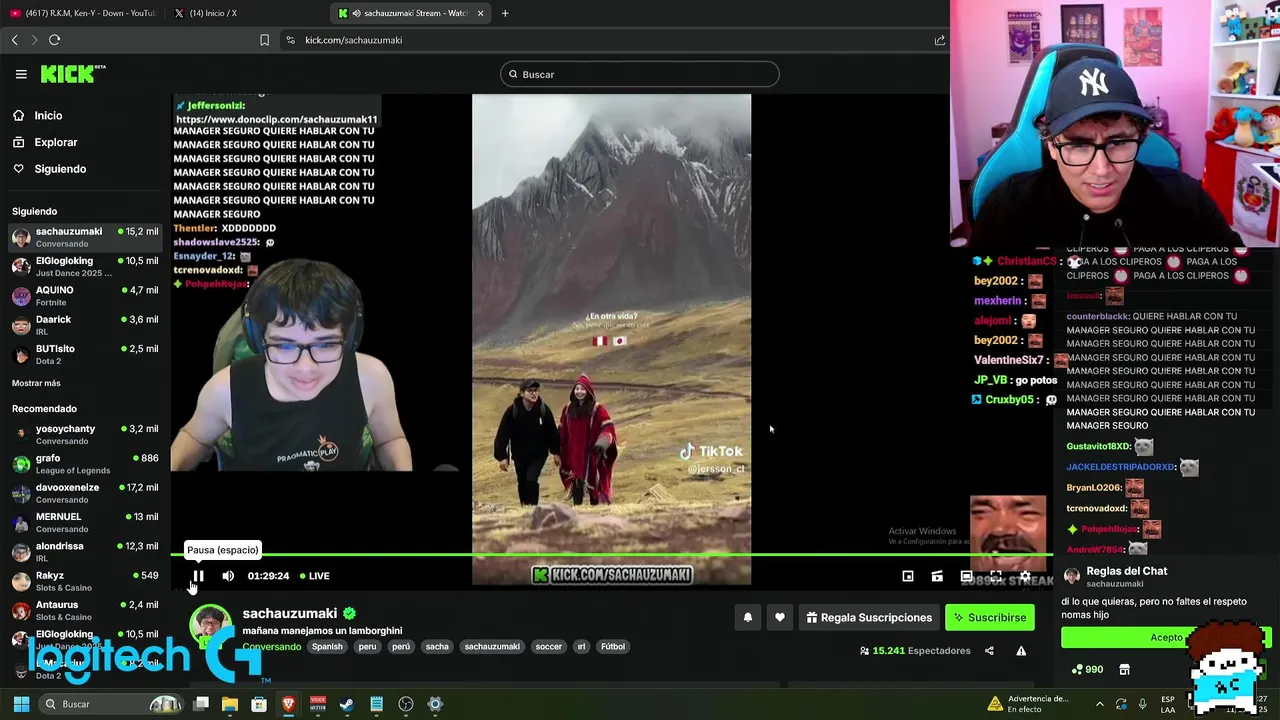
Task: Open a new browser tab
Action: (505, 13)
